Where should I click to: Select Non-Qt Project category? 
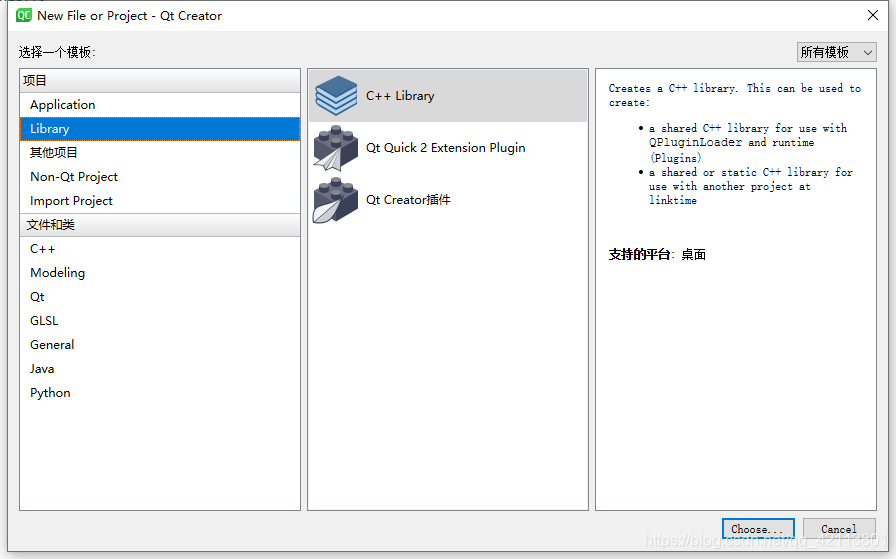(x=160, y=177)
